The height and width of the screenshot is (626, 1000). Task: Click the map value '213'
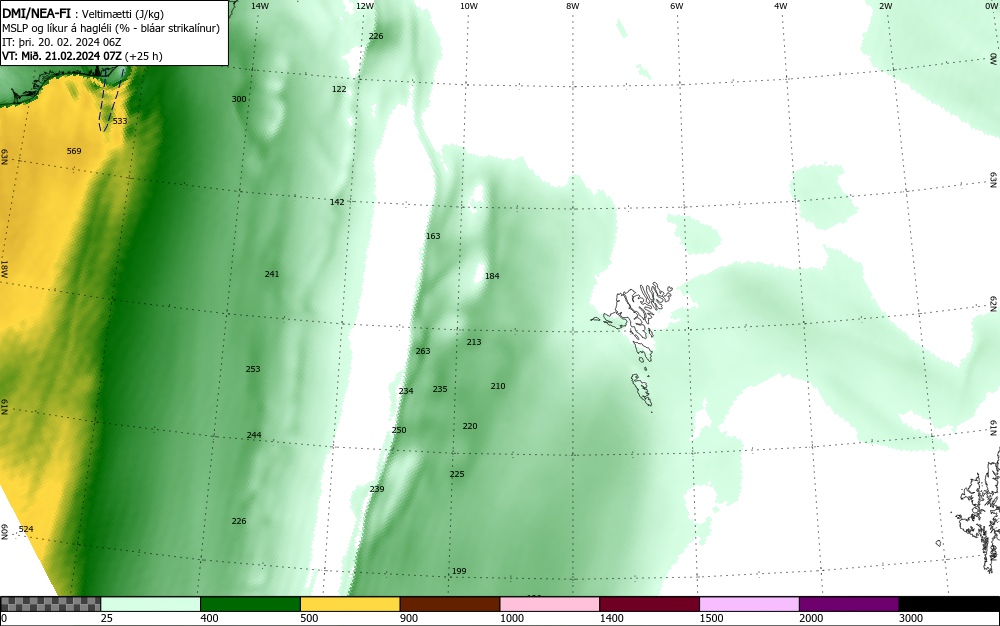click(474, 342)
